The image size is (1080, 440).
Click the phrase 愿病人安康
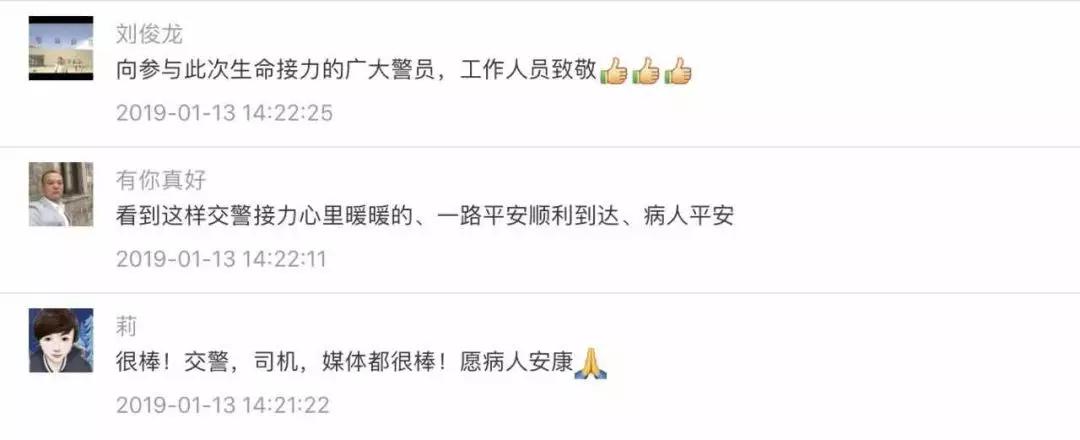[517, 364]
